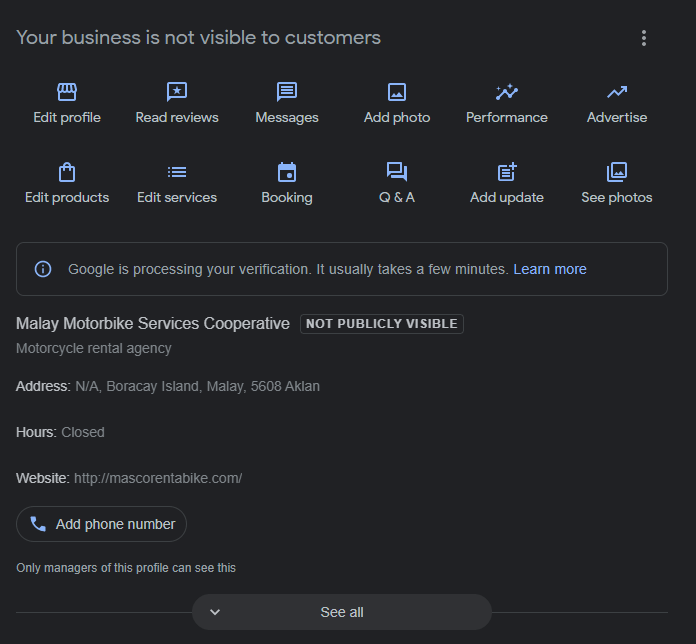Viewport: 696px width, 644px height.
Task: Click the Add phone number button
Action: (101, 524)
